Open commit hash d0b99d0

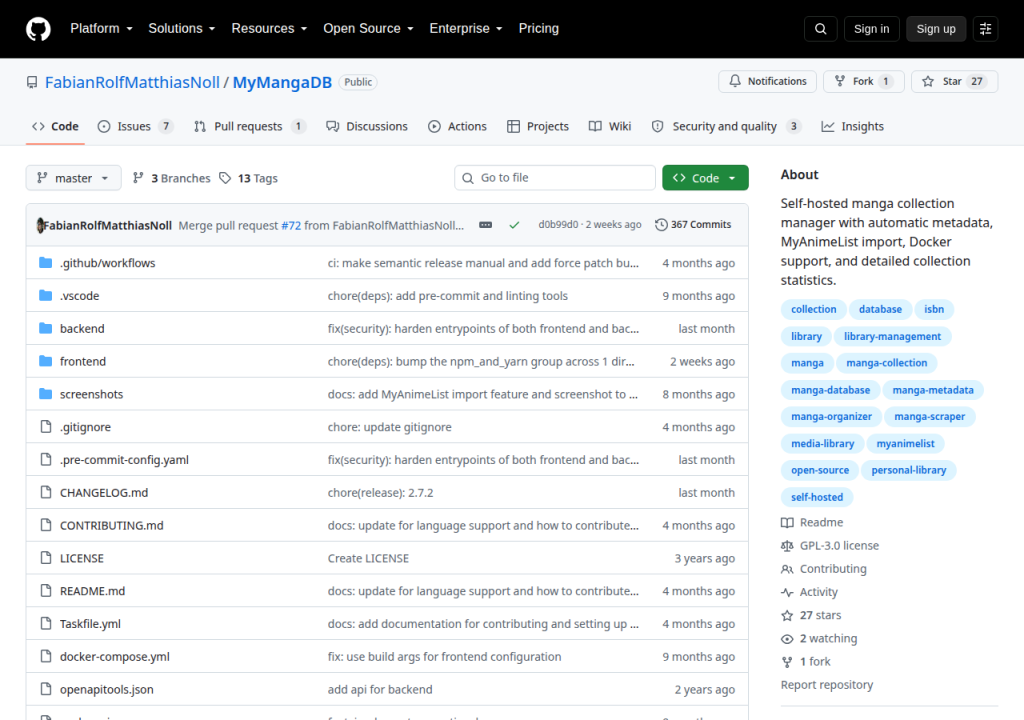click(x=558, y=225)
